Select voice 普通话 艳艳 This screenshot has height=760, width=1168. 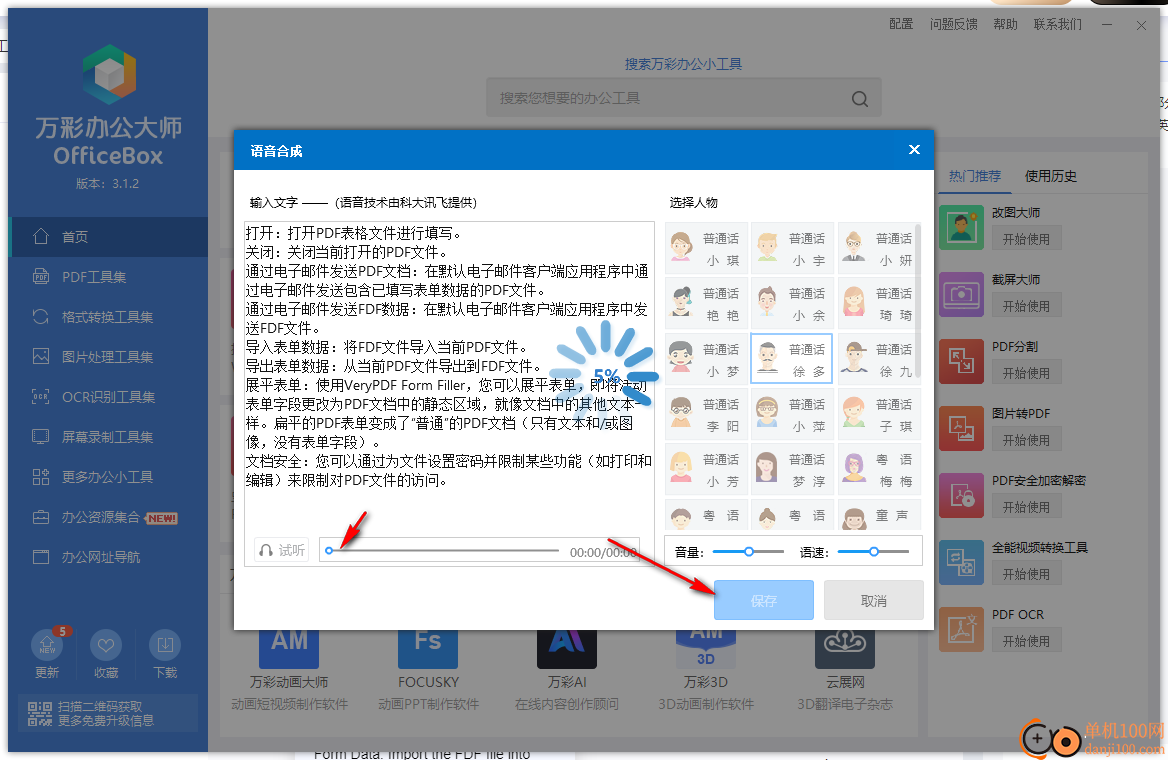[x=705, y=304]
